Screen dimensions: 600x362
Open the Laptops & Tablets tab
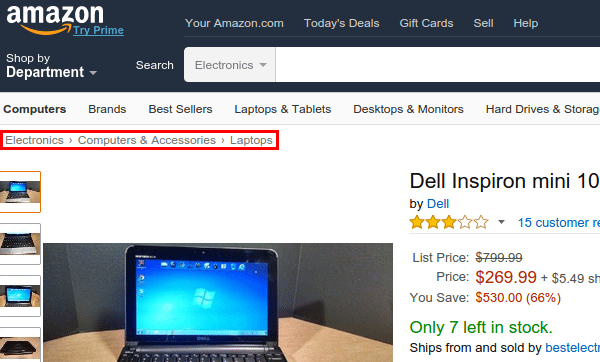click(x=282, y=109)
